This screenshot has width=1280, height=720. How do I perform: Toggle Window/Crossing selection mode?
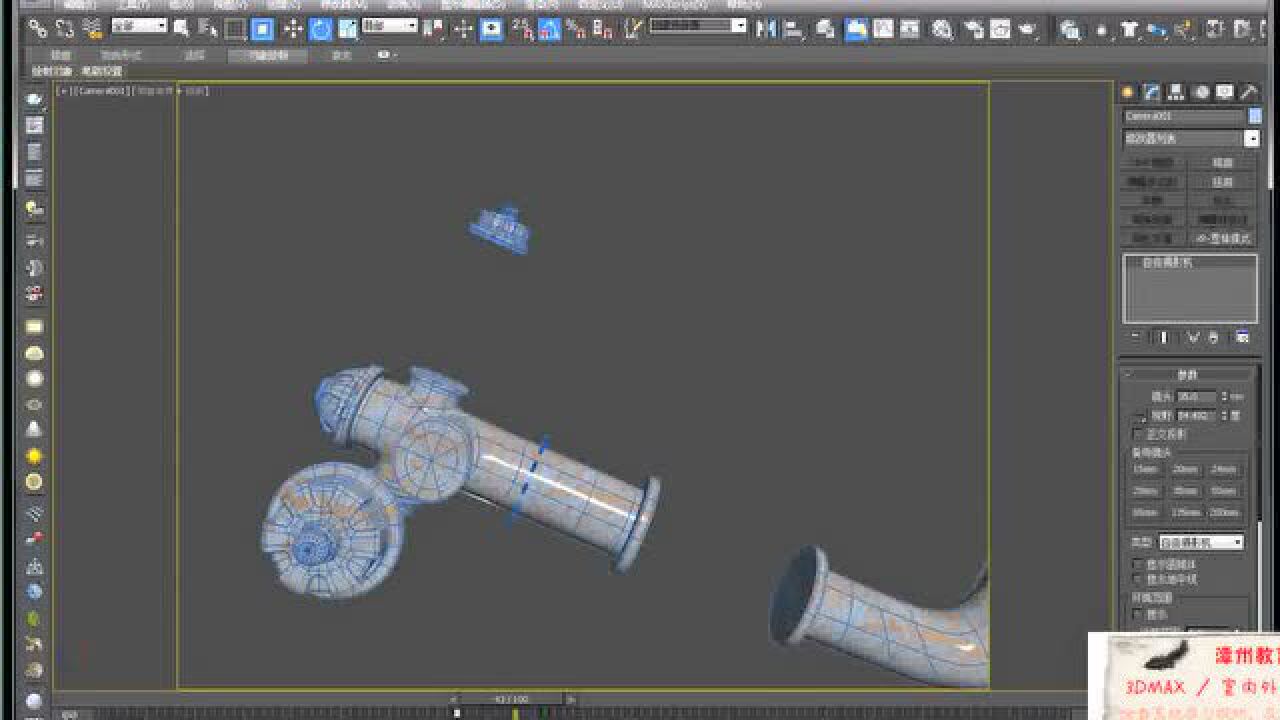pyautogui.click(x=262, y=29)
